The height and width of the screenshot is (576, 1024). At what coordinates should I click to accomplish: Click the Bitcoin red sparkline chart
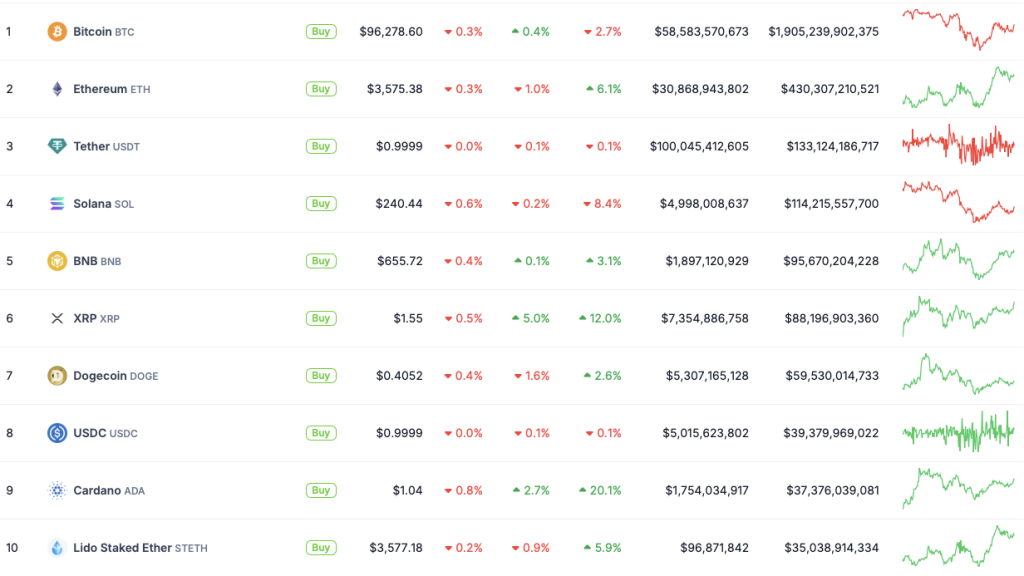click(958, 31)
